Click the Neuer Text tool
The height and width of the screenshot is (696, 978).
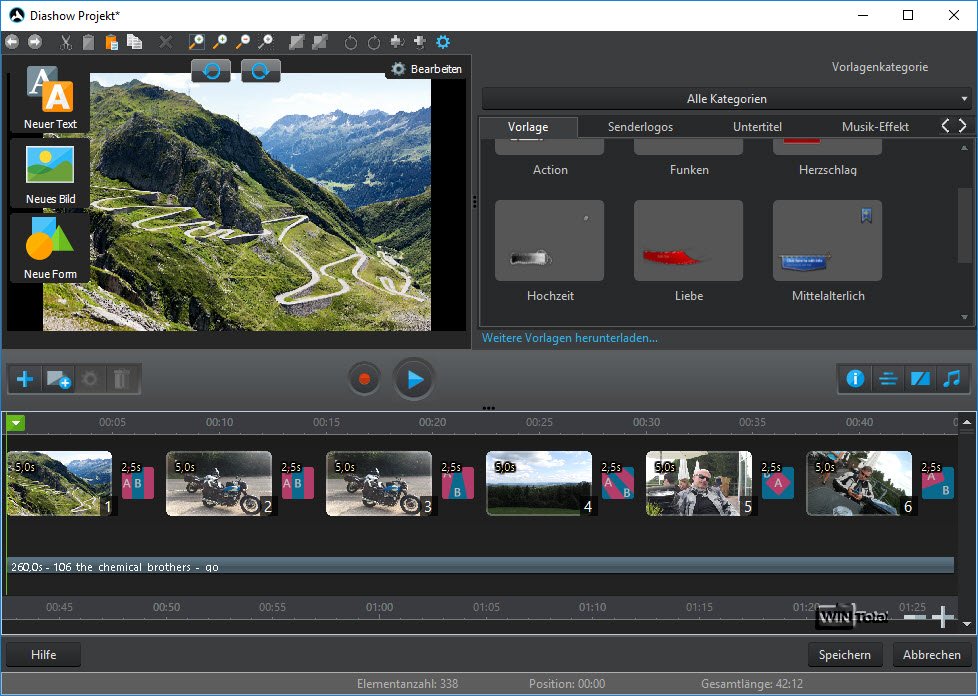50,98
